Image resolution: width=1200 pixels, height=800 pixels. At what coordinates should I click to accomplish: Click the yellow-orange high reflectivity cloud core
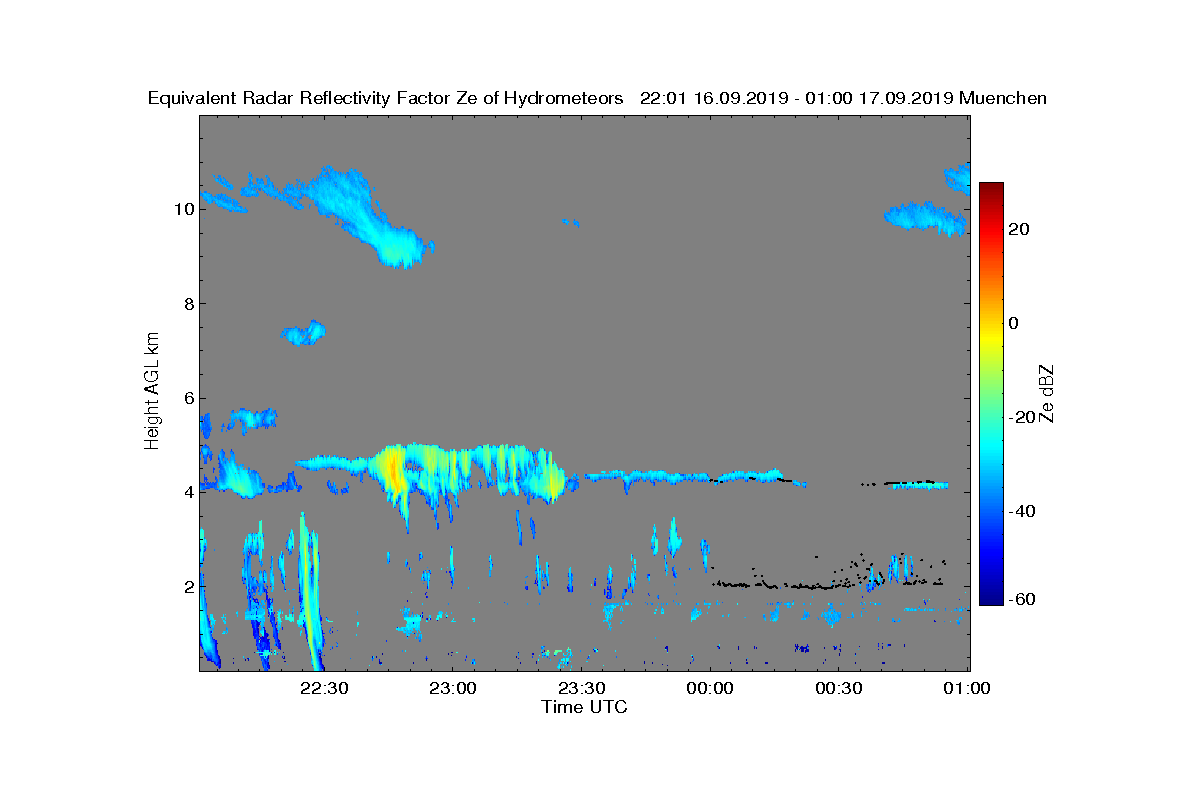coord(393,470)
